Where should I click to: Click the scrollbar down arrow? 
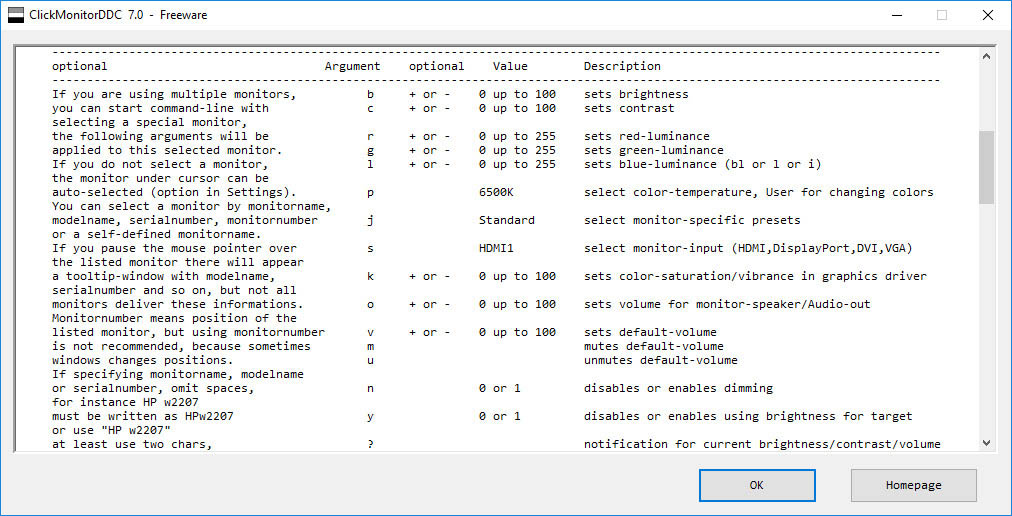tap(986, 442)
